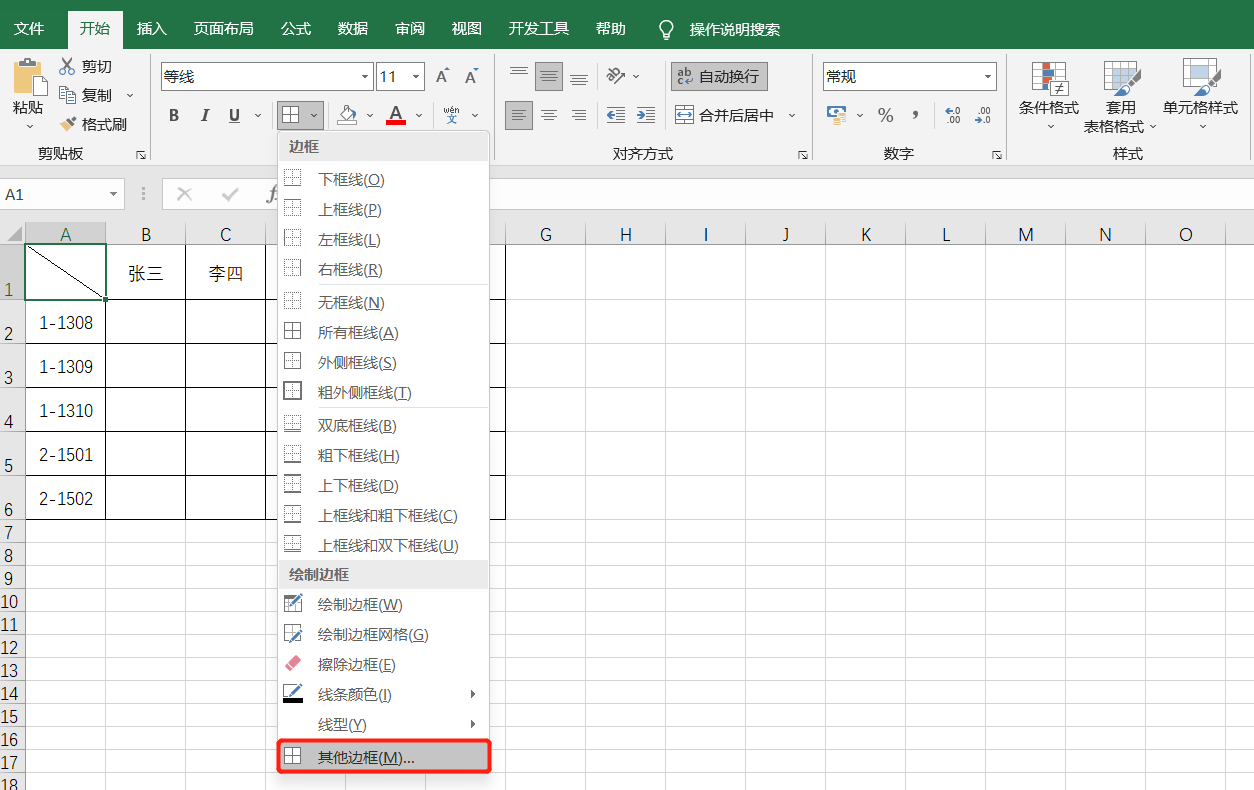Decrease indent icon

coord(616,115)
